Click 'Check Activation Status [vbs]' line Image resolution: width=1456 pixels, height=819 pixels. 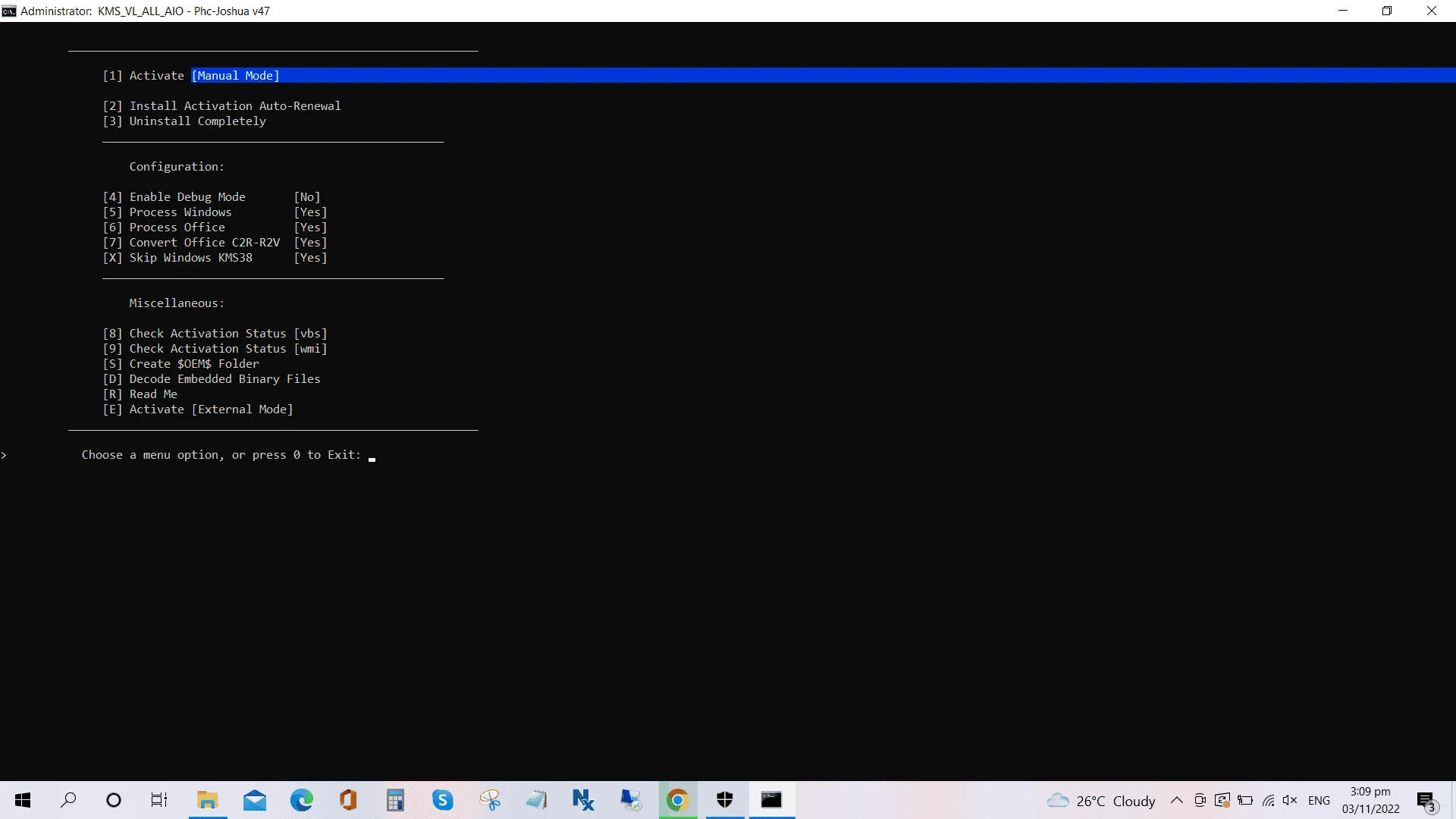click(215, 334)
